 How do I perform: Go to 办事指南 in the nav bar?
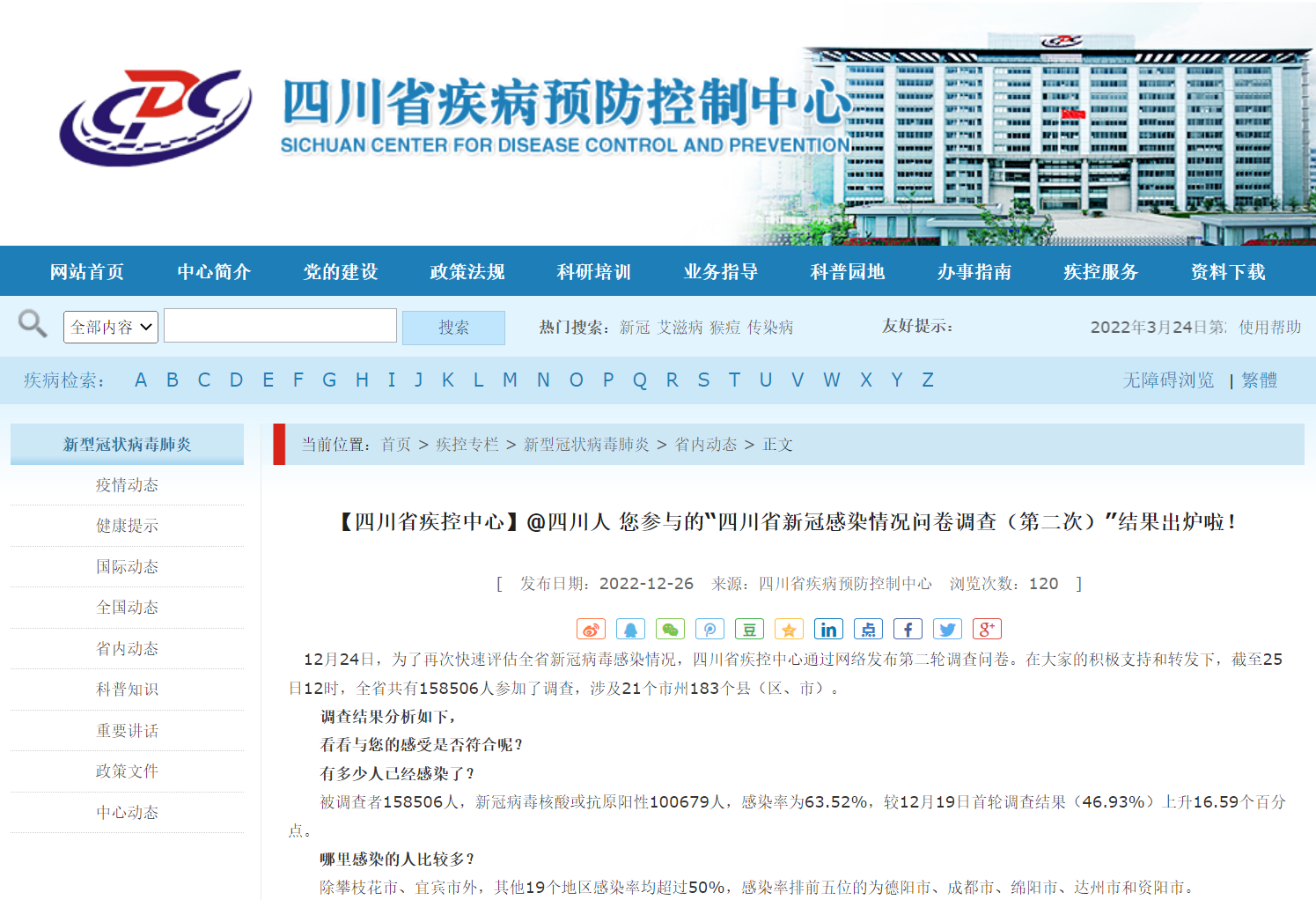pyautogui.click(x=974, y=271)
